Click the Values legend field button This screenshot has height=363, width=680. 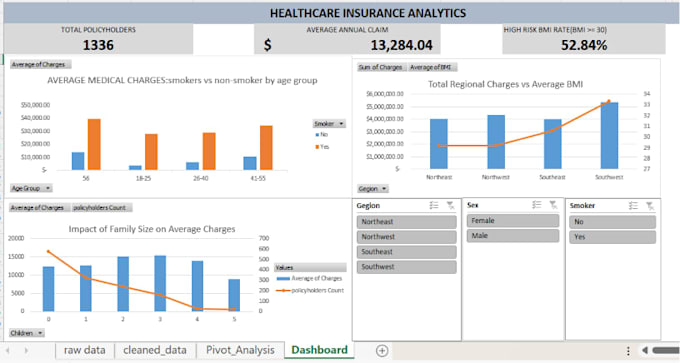tap(310, 268)
